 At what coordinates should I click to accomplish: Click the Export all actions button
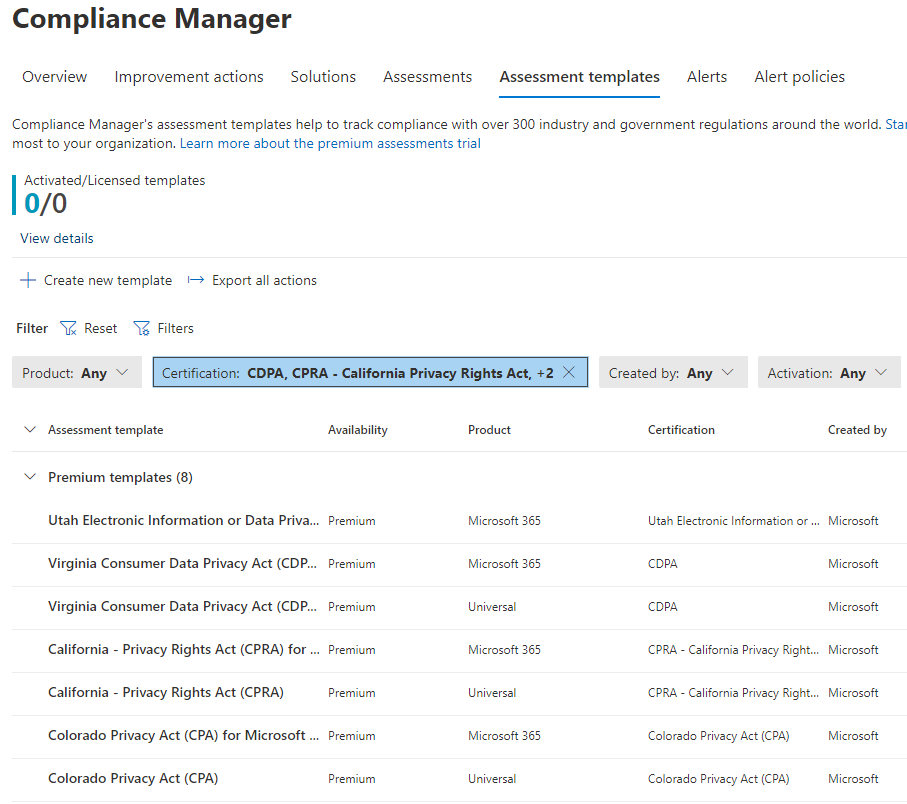tap(252, 281)
